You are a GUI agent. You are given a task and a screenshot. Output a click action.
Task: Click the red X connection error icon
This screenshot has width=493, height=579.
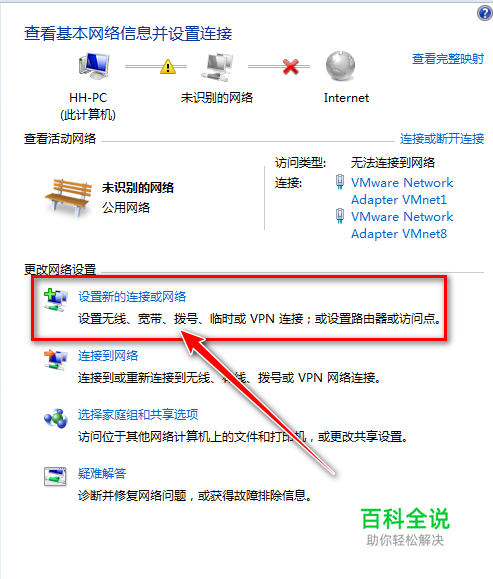(x=291, y=66)
